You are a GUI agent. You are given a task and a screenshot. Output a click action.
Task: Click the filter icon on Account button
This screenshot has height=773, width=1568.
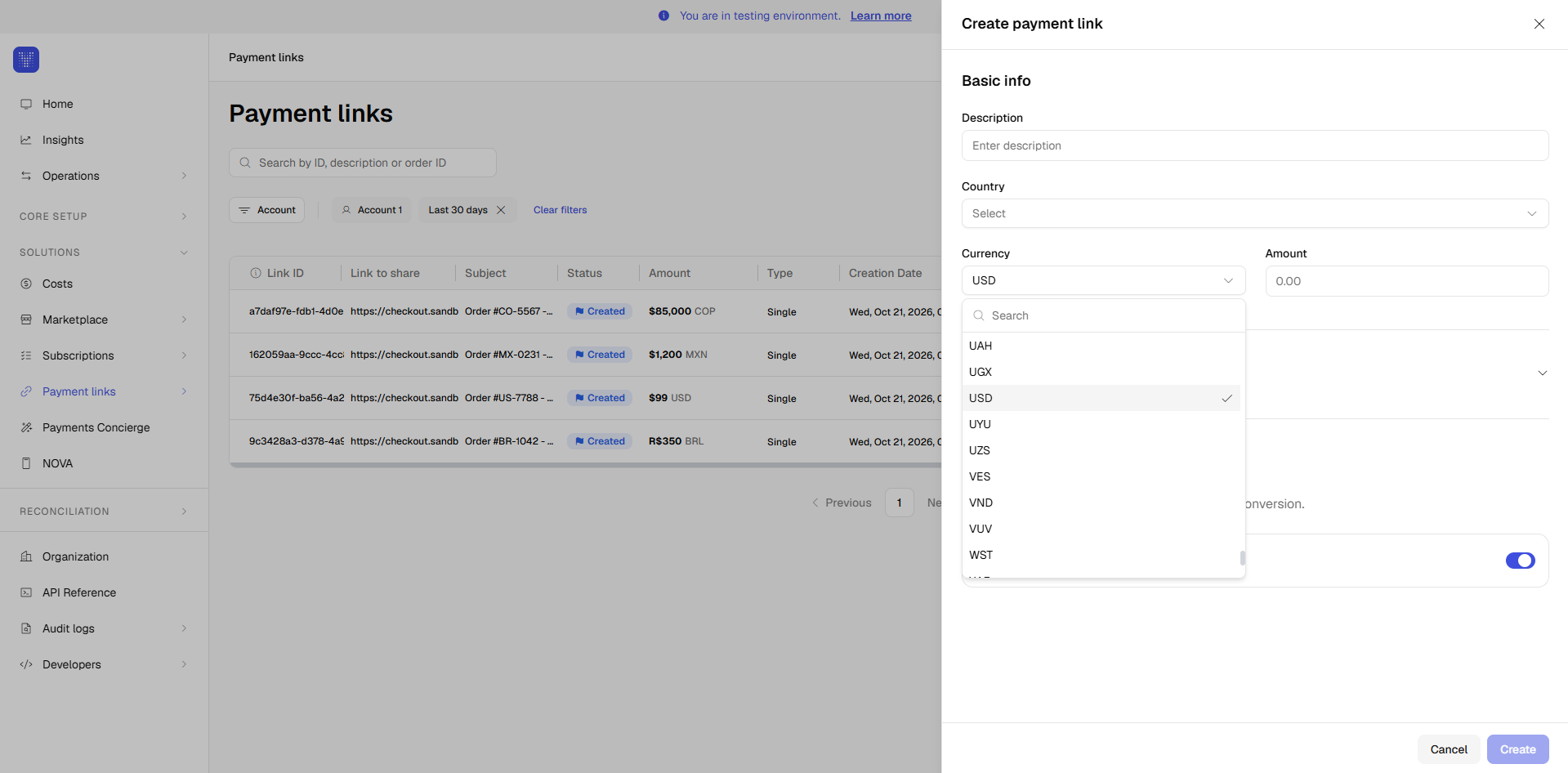click(x=244, y=210)
